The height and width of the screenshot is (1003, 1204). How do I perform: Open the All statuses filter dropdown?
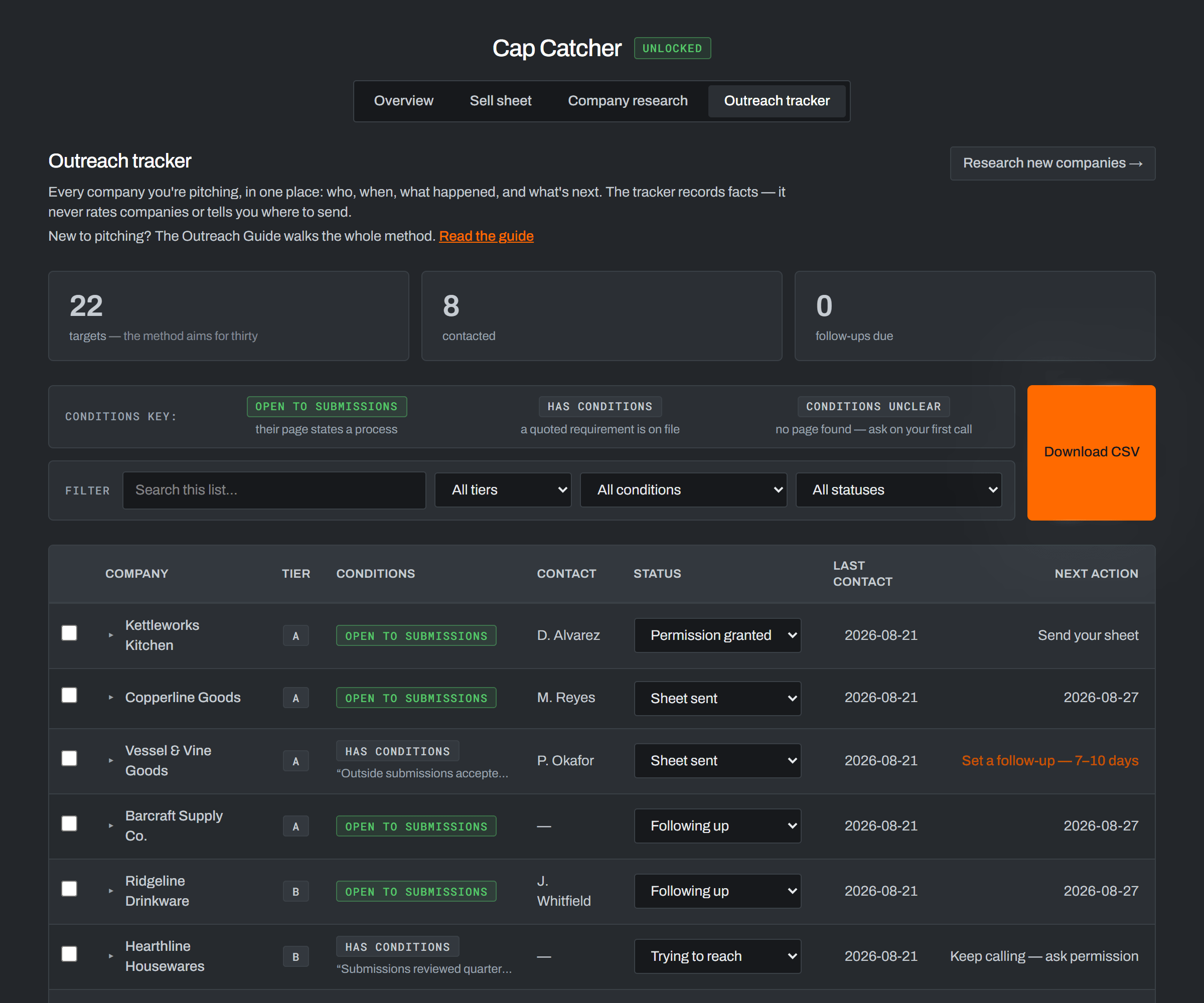898,490
